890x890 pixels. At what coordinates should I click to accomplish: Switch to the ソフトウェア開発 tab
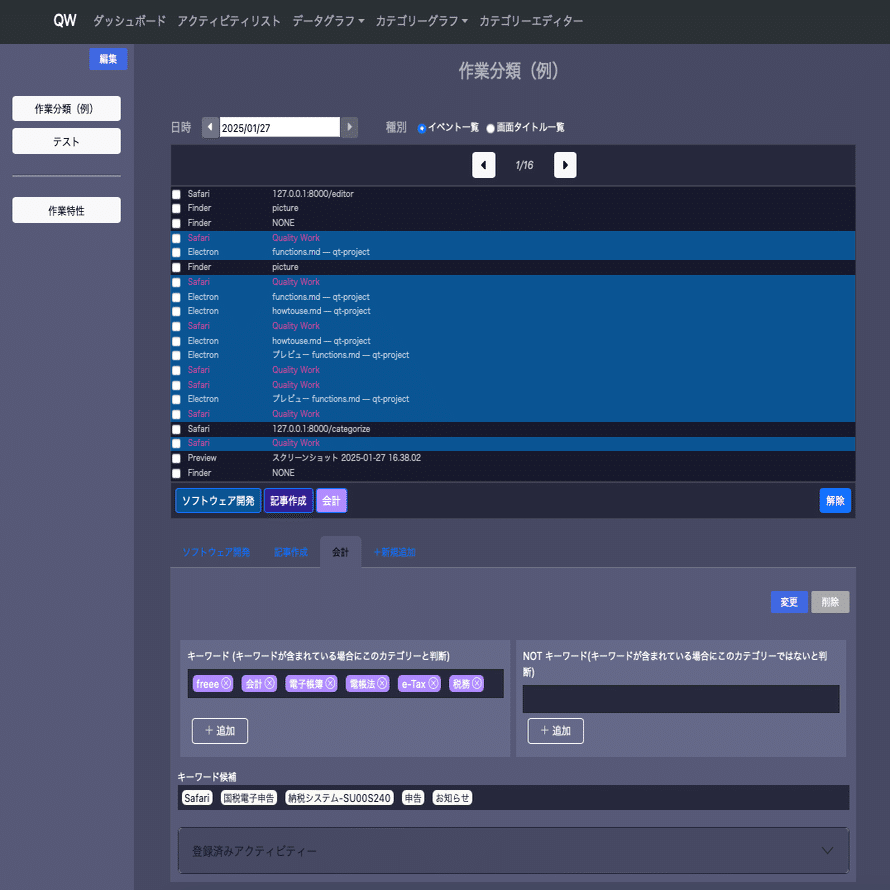click(216, 552)
